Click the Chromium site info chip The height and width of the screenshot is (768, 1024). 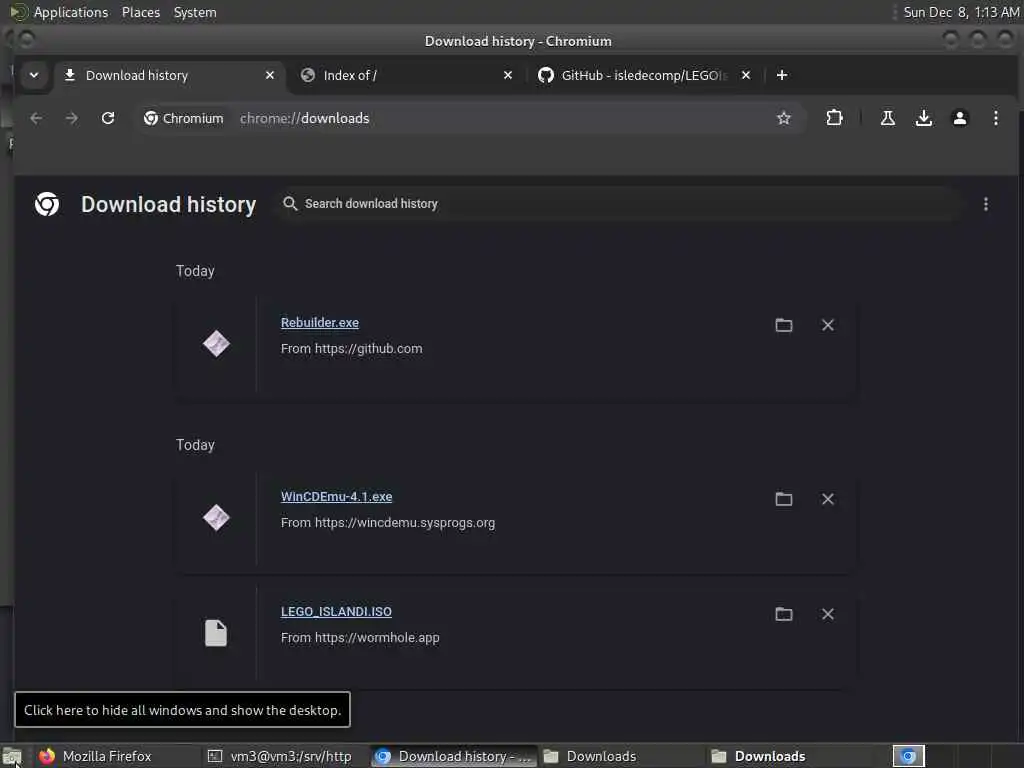[x=184, y=118]
